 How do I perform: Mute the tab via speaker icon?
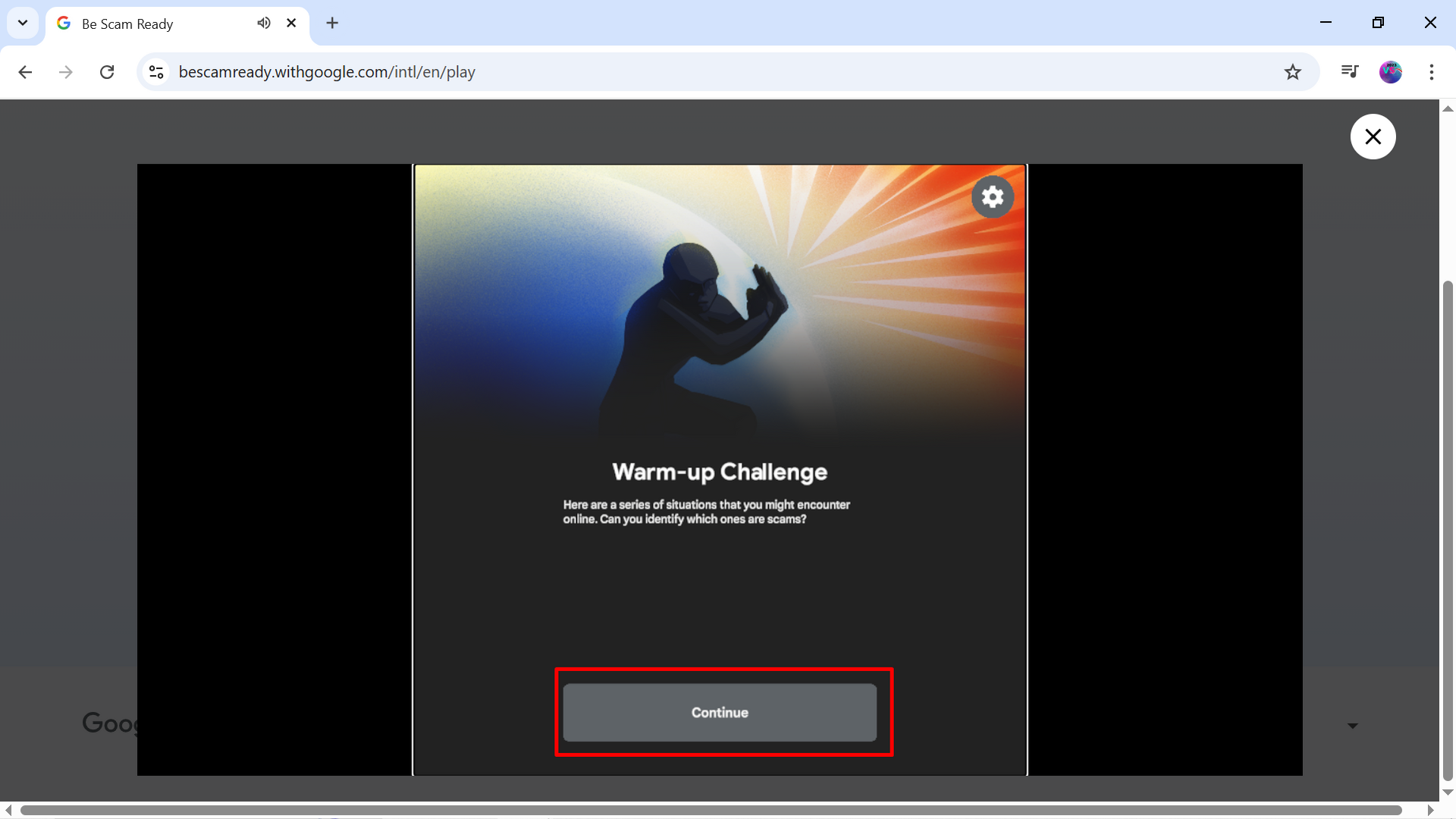coord(263,23)
